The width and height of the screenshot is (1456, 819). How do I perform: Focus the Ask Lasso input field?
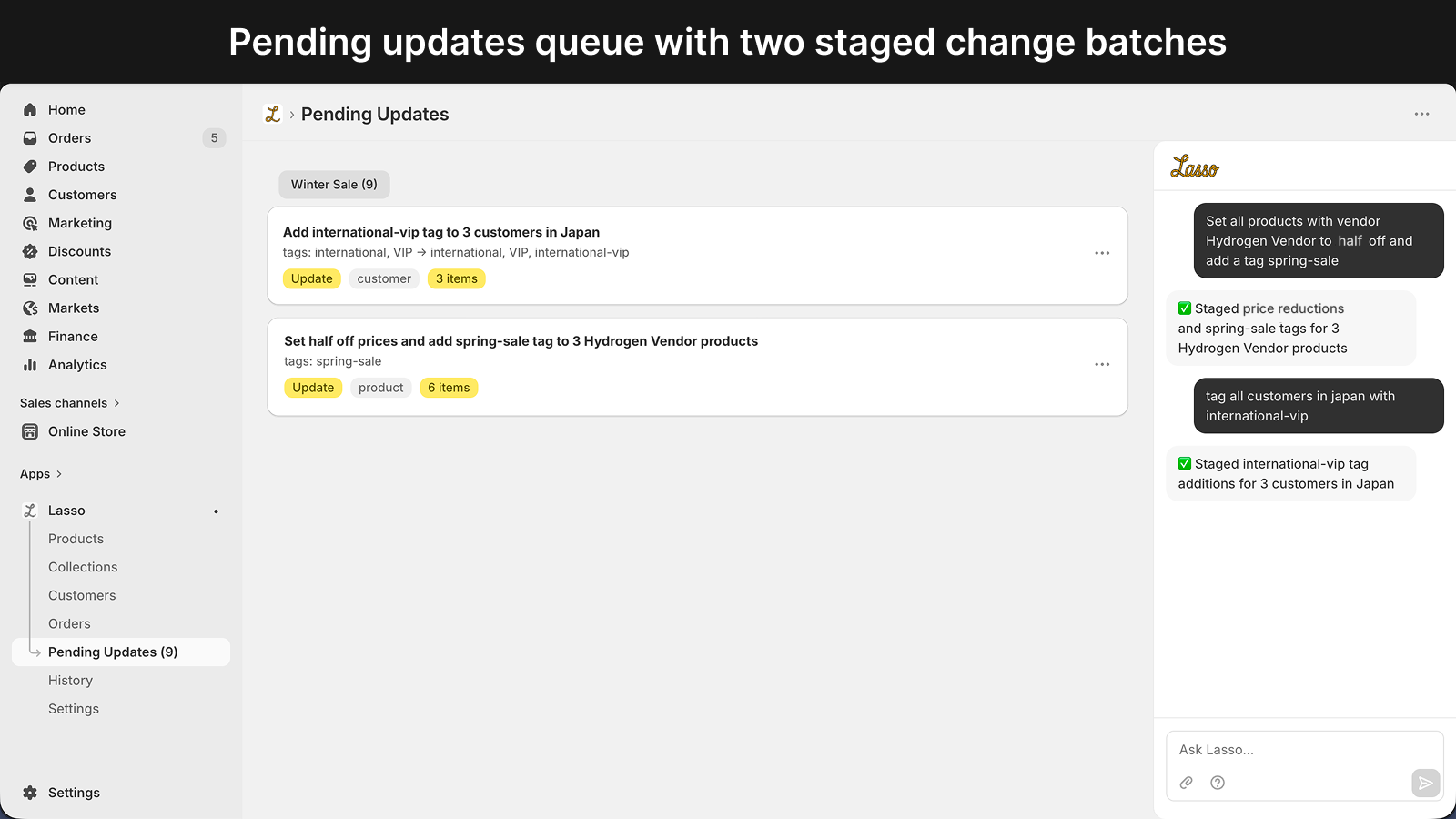click(x=1305, y=750)
